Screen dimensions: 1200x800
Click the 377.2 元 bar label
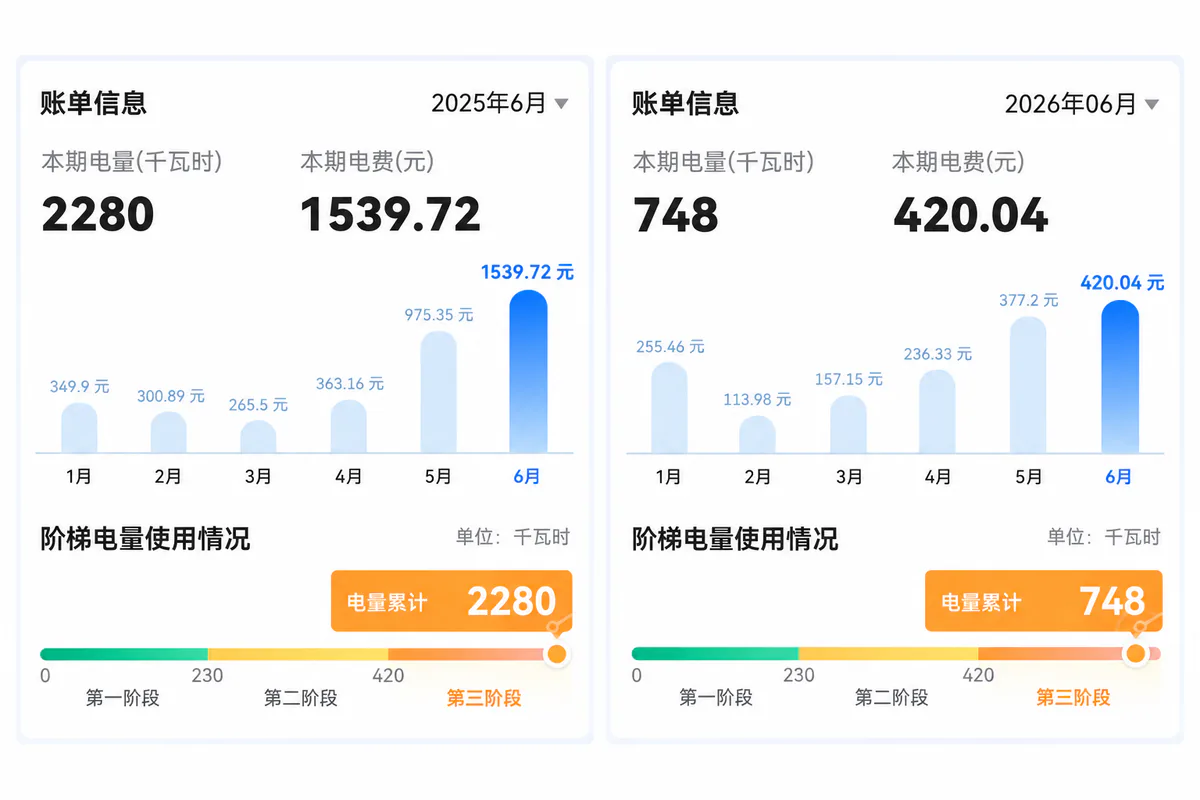(x=1028, y=300)
